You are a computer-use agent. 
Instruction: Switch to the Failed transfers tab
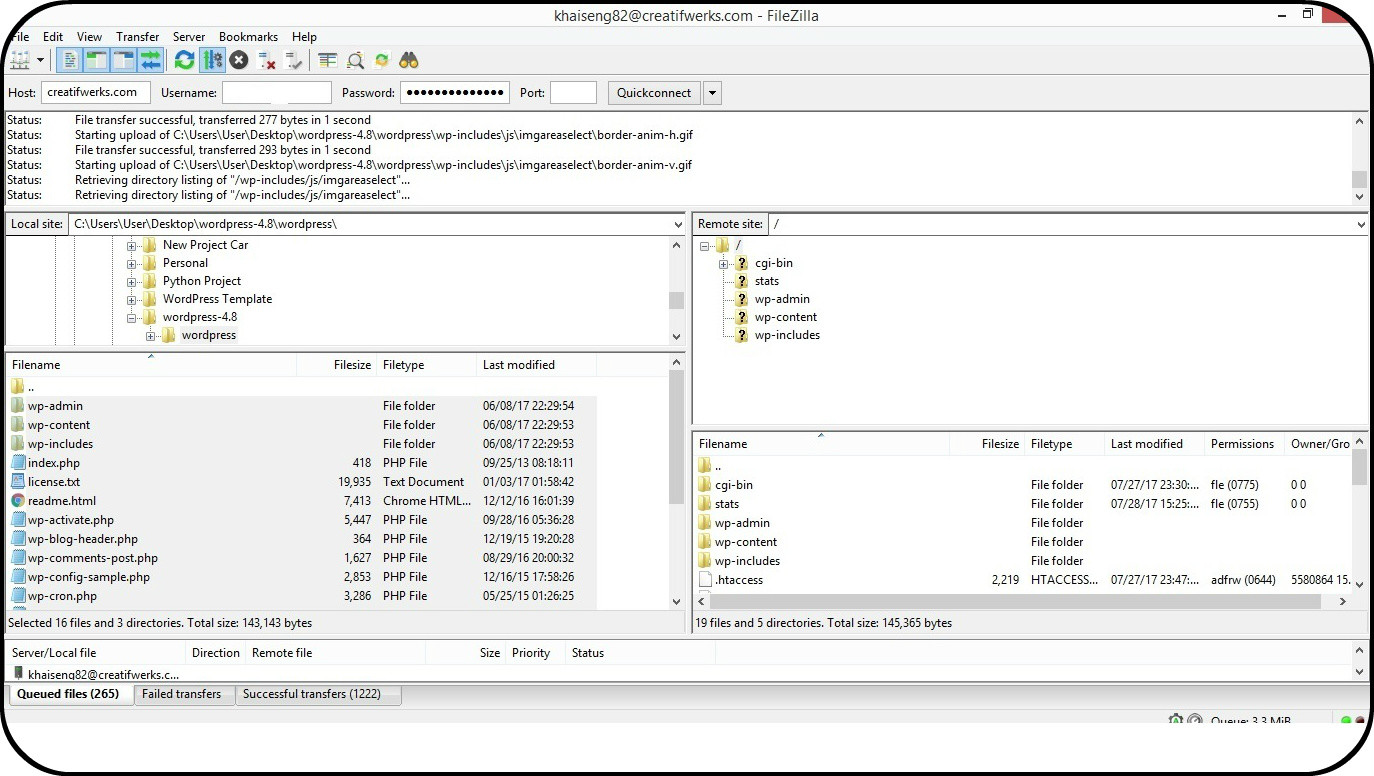[x=182, y=694]
